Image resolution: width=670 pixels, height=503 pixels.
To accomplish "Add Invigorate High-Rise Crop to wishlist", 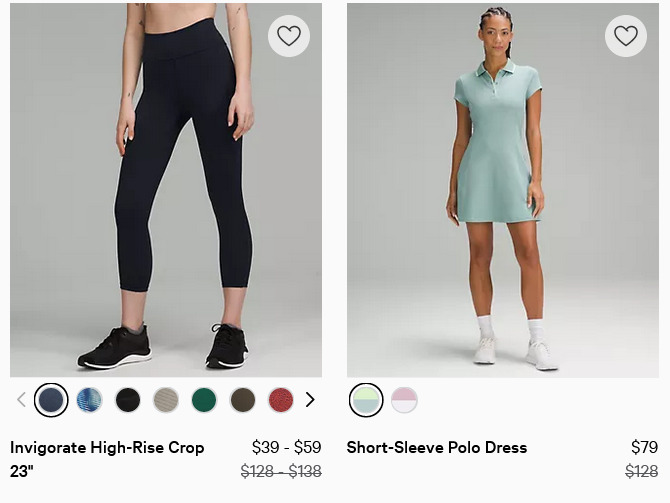I will (x=289, y=36).
